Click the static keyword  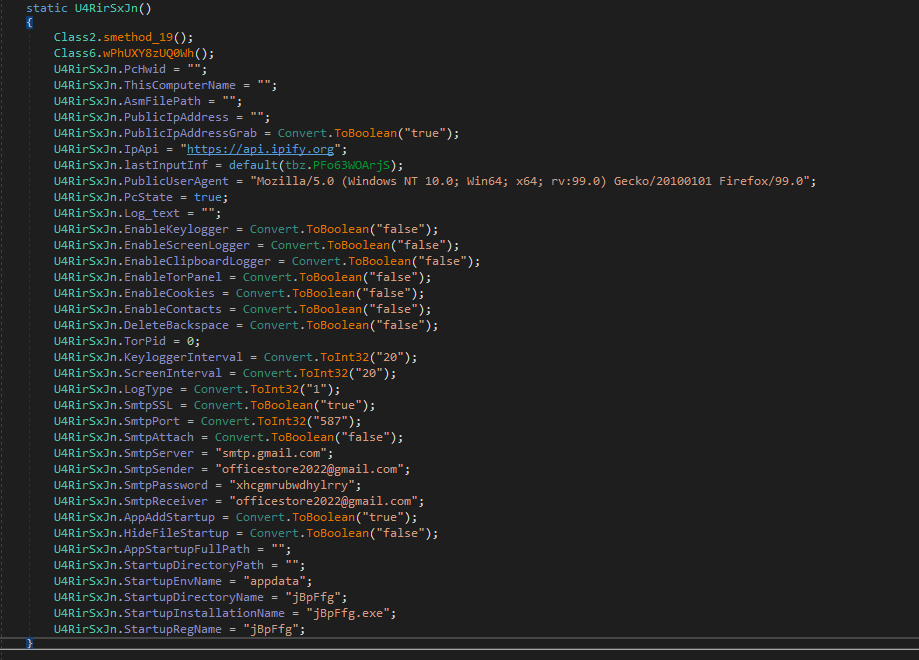[x=47, y=8]
